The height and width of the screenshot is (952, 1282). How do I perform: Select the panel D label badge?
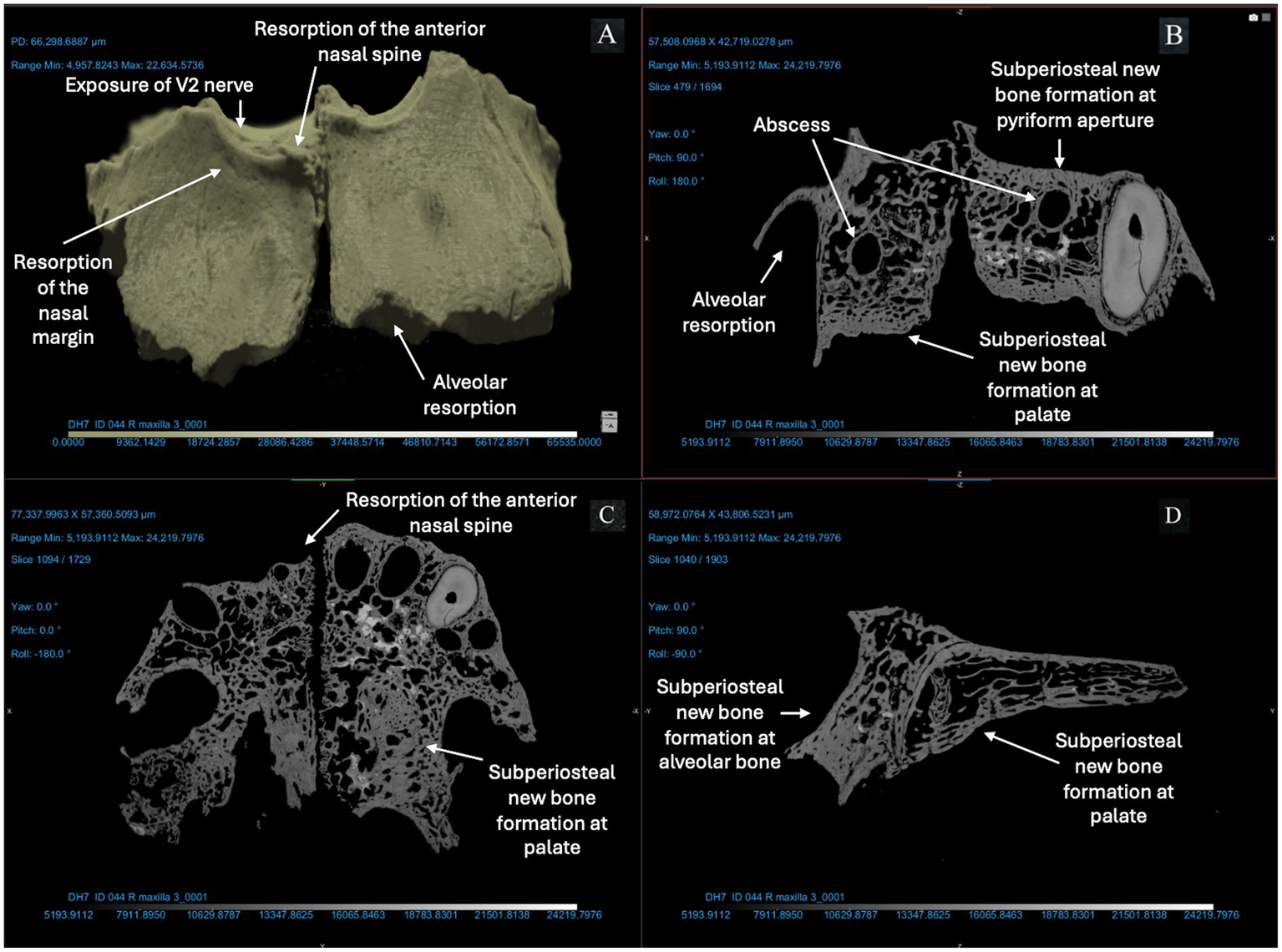(x=1173, y=515)
